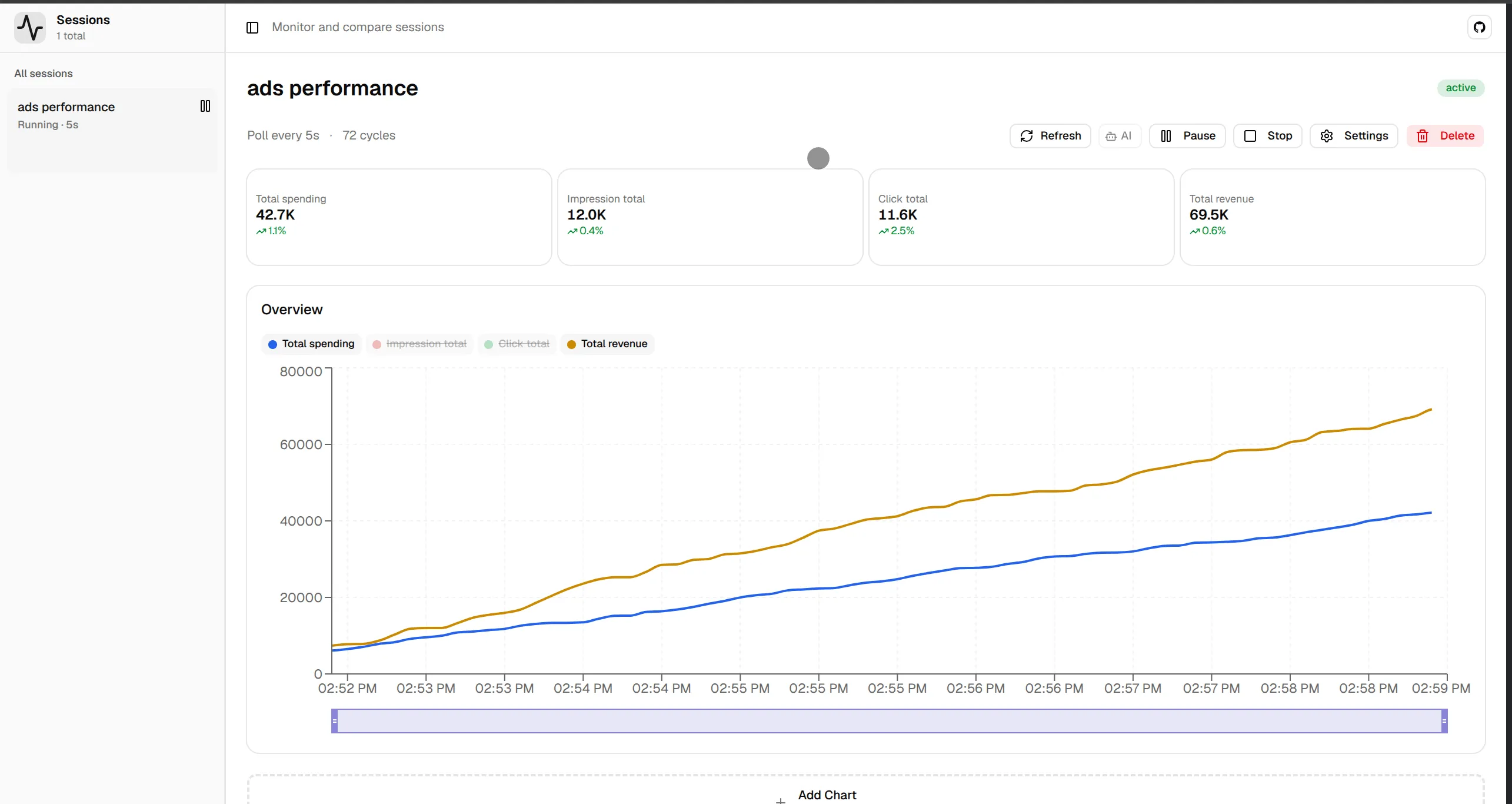
Task: Click the 'Running · 5s' status text
Action: [x=48, y=125]
